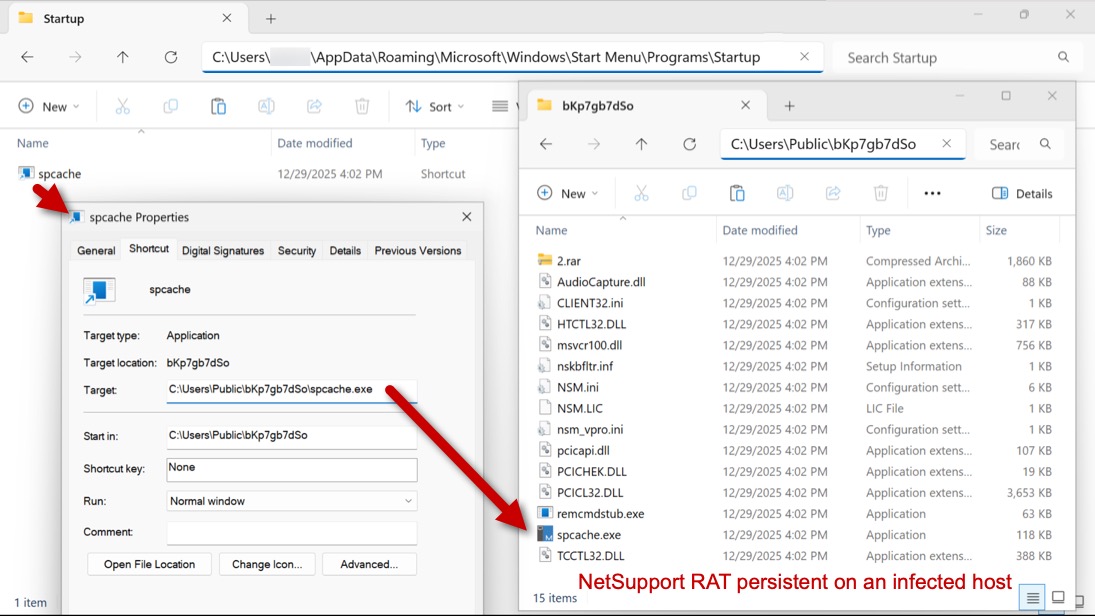Screen dimensions: 1095x616
Task: Click the Open File Location button
Action: click(149, 564)
